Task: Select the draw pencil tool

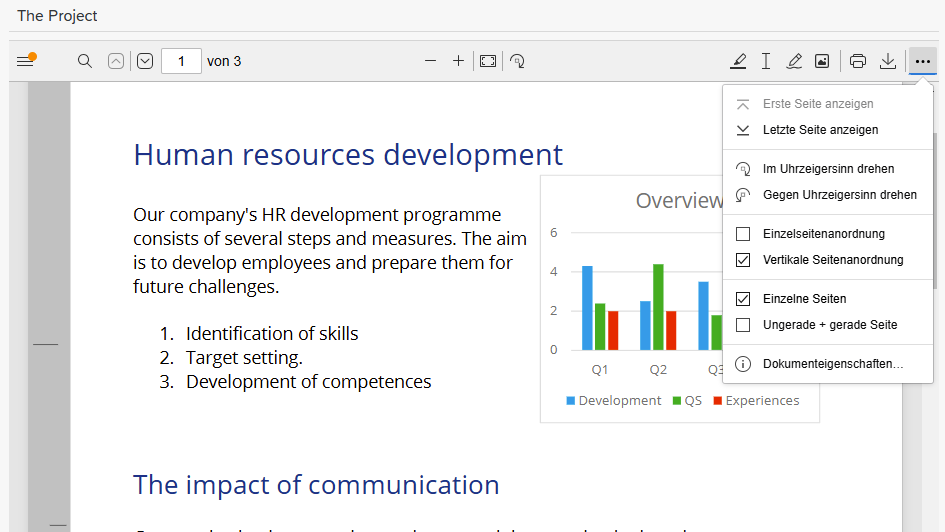Action: point(794,61)
